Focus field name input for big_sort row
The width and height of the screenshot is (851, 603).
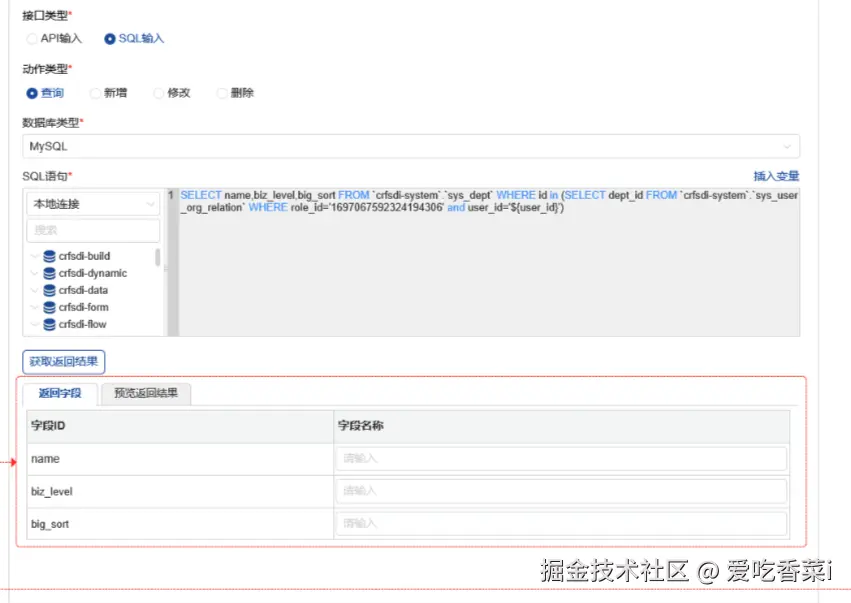click(561, 524)
